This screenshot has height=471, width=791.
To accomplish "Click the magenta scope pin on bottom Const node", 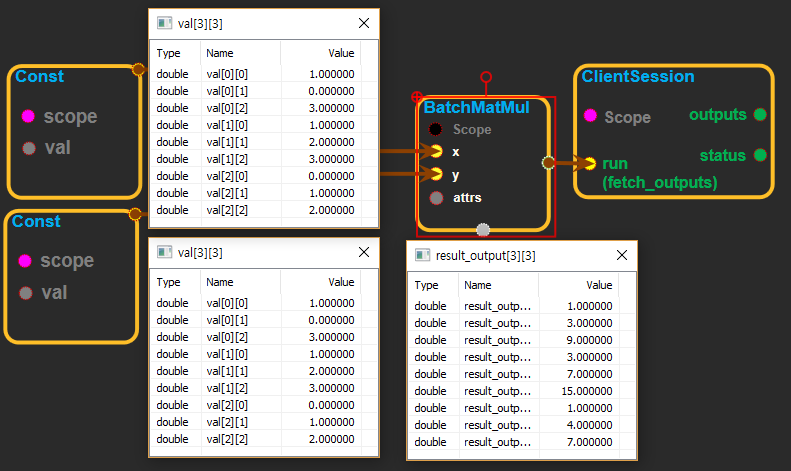I will [x=25, y=261].
